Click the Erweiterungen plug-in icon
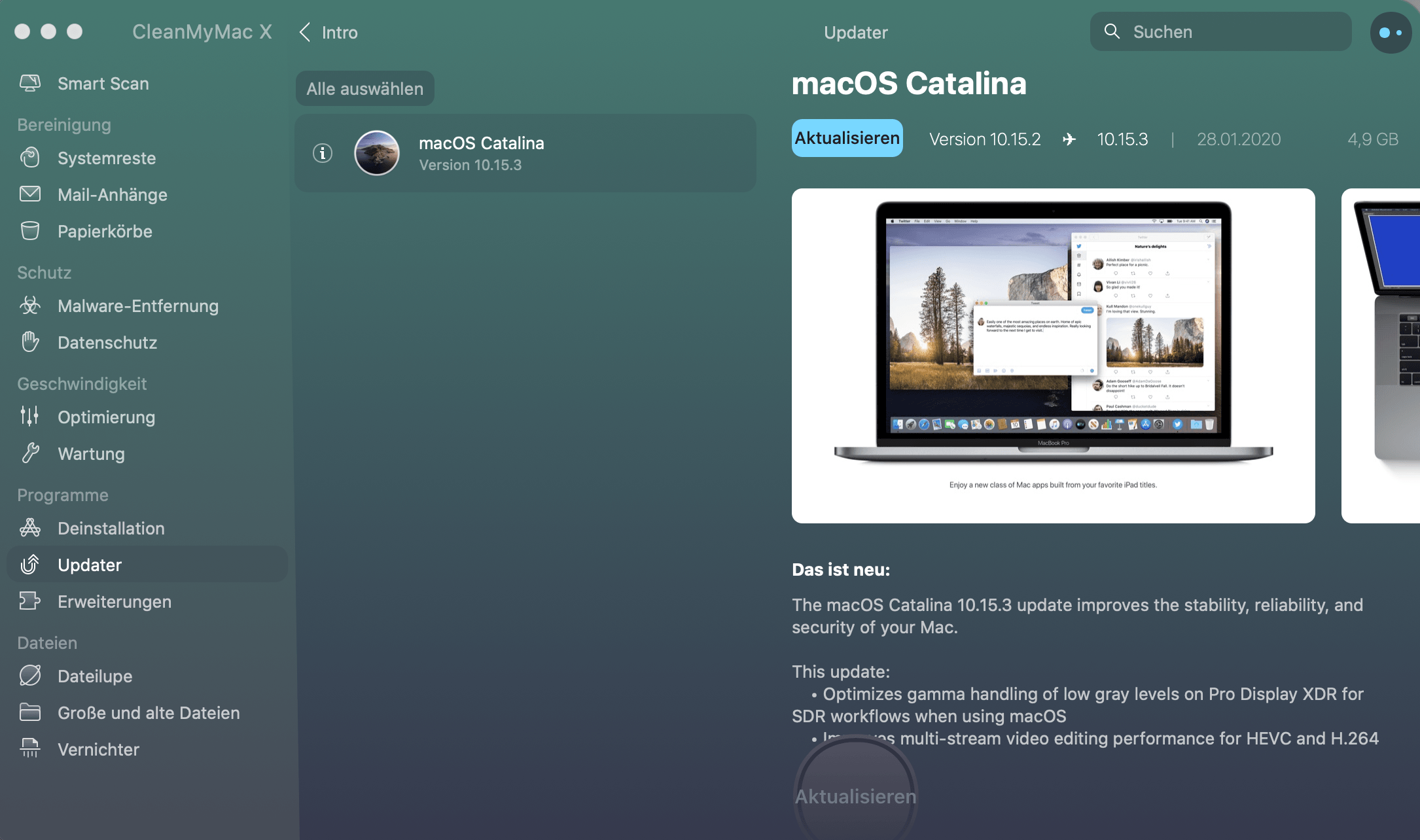1420x840 pixels. tap(30, 601)
